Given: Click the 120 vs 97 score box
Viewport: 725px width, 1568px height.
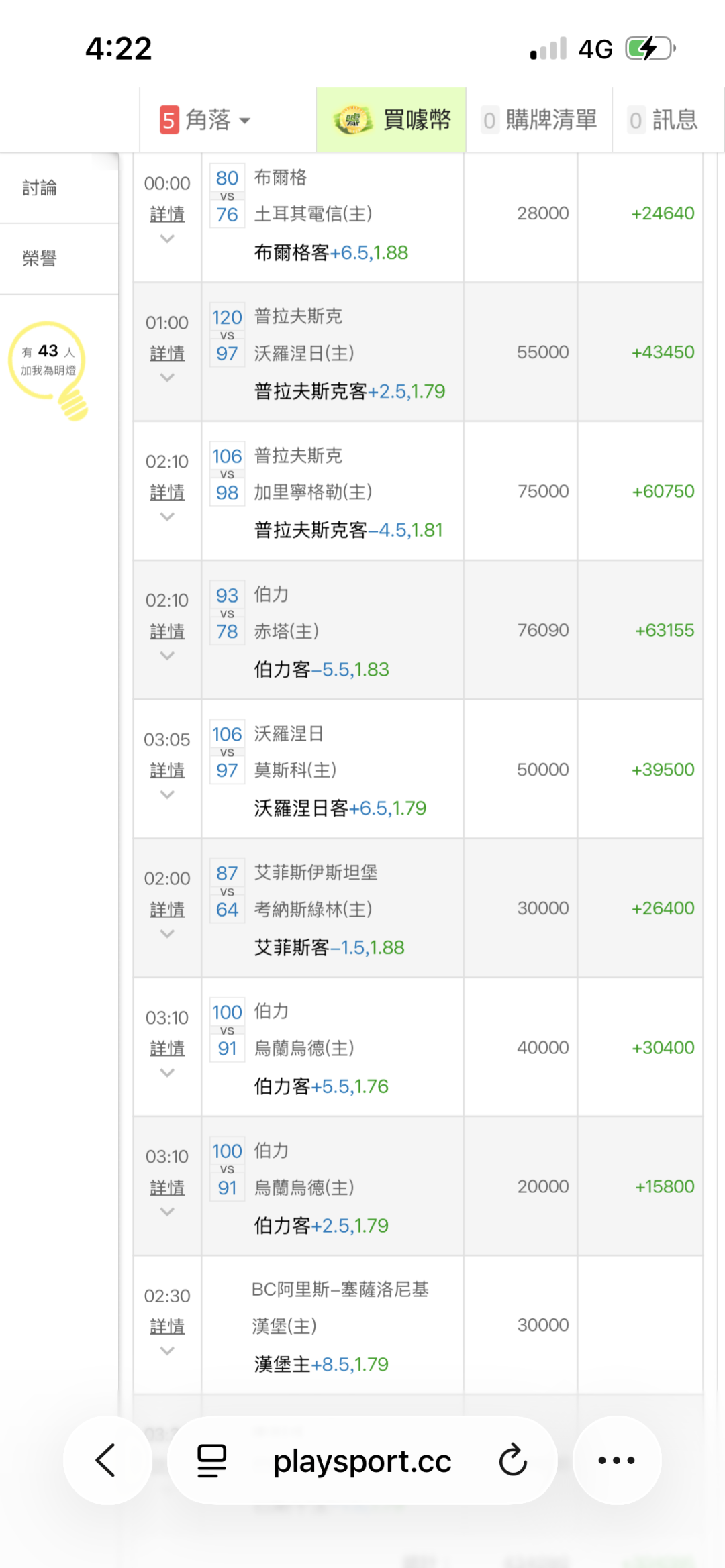Looking at the screenshot, I should [227, 335].
